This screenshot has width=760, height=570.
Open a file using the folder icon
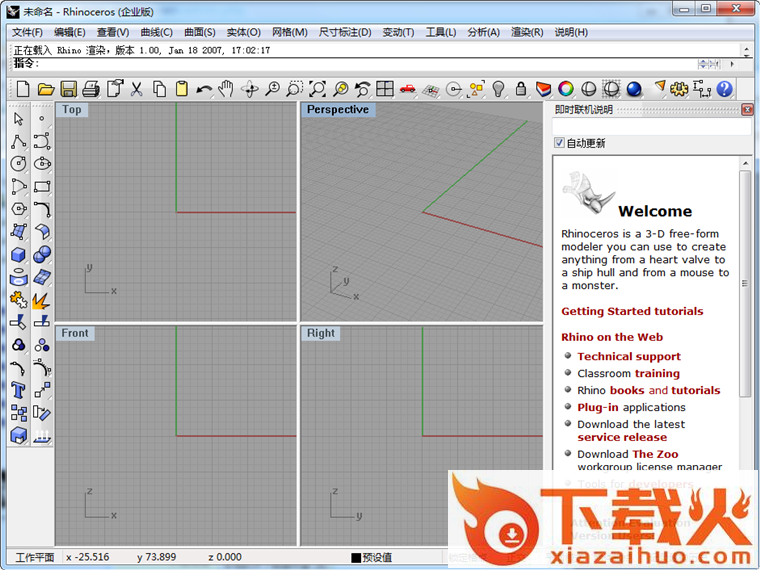click(x=46, y=89)
